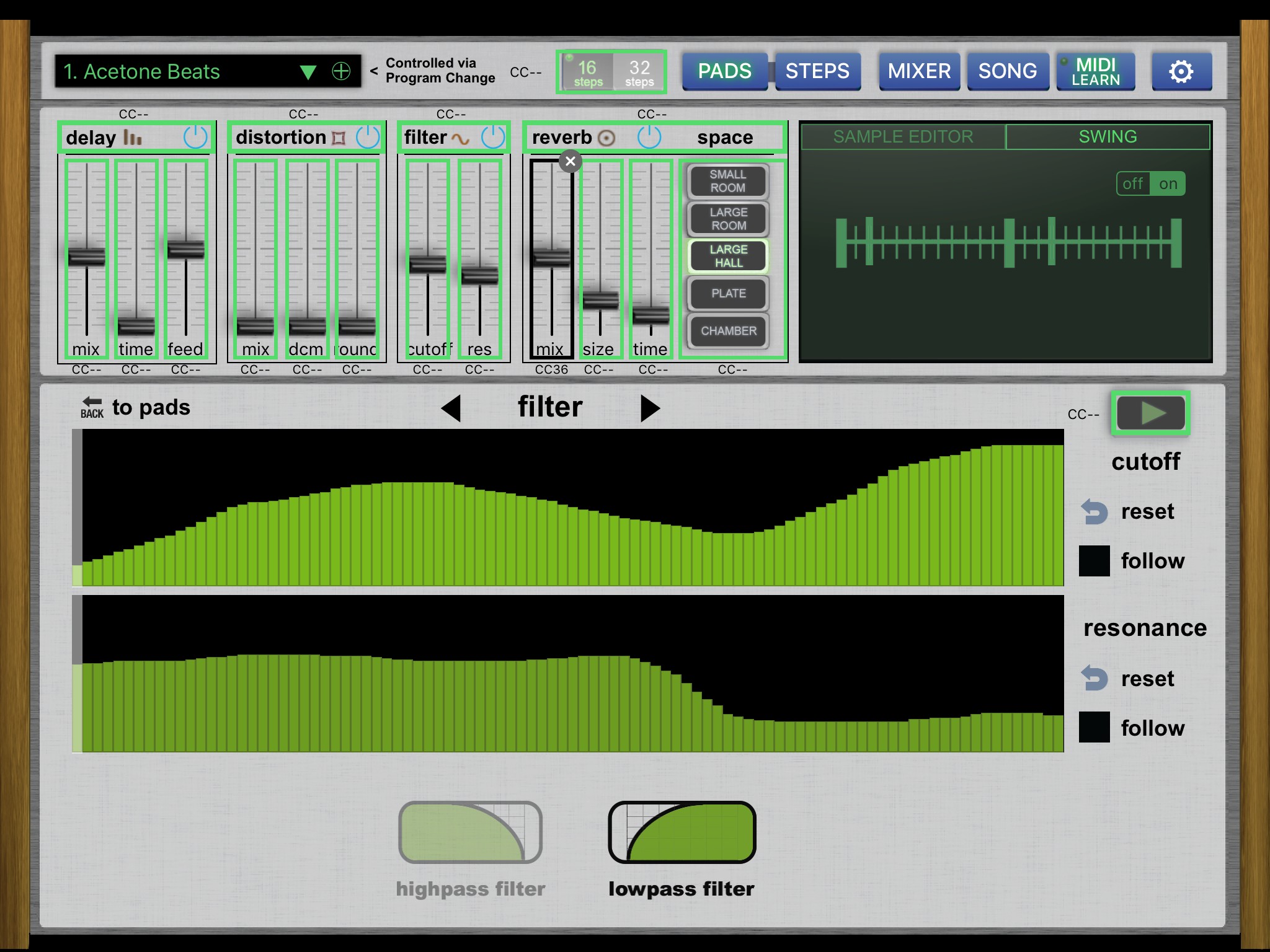Viewport: 1270px width, 952px height.
Task: Open the SONG view
Action: click(1008, 72)
